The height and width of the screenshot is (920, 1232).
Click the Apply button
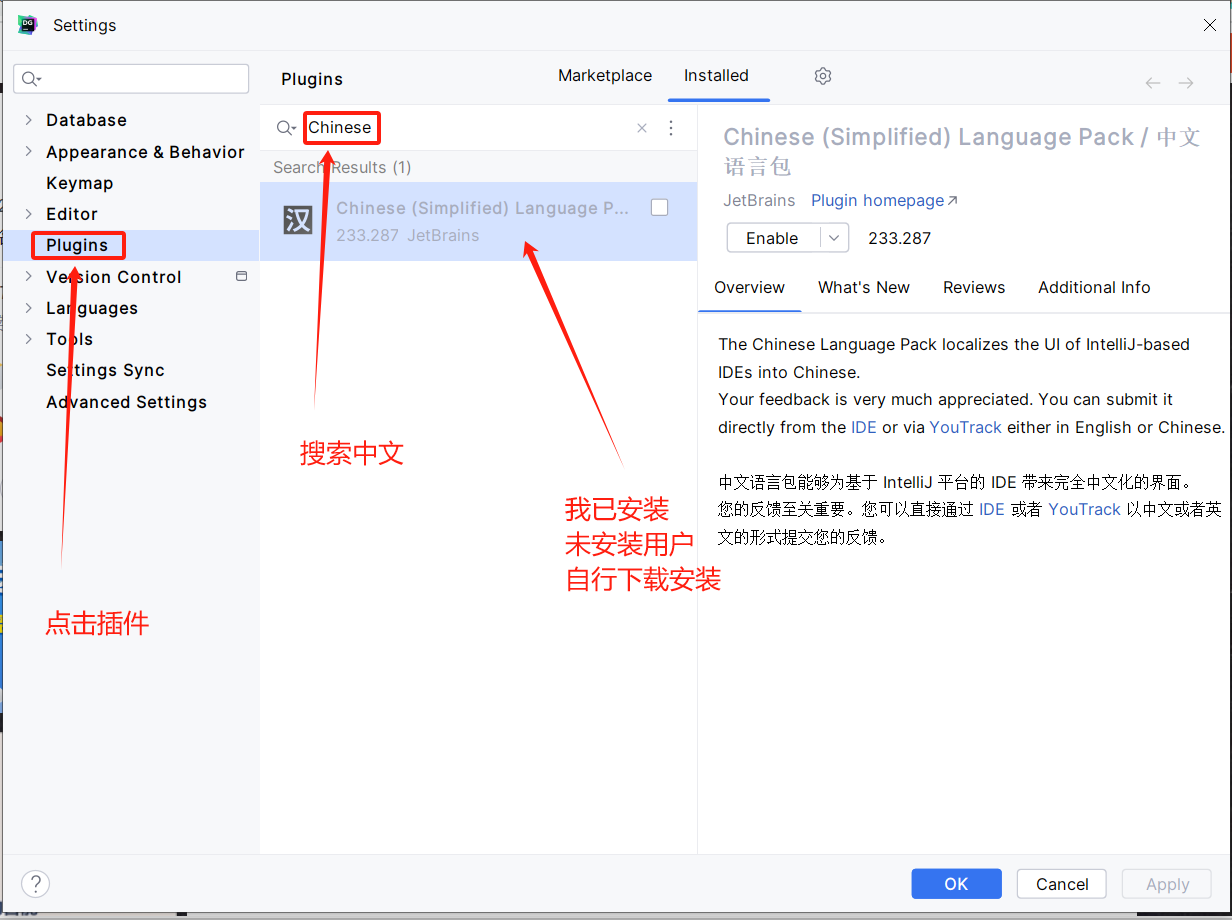[1167, 884]
